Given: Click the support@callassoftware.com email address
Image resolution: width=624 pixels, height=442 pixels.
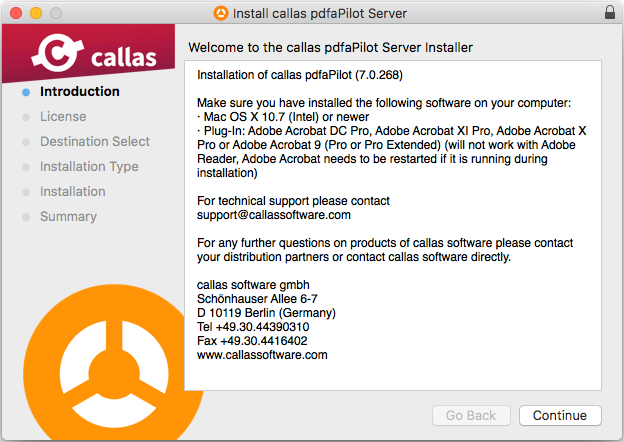Looking at the screenshot, I should click(274, 215).
